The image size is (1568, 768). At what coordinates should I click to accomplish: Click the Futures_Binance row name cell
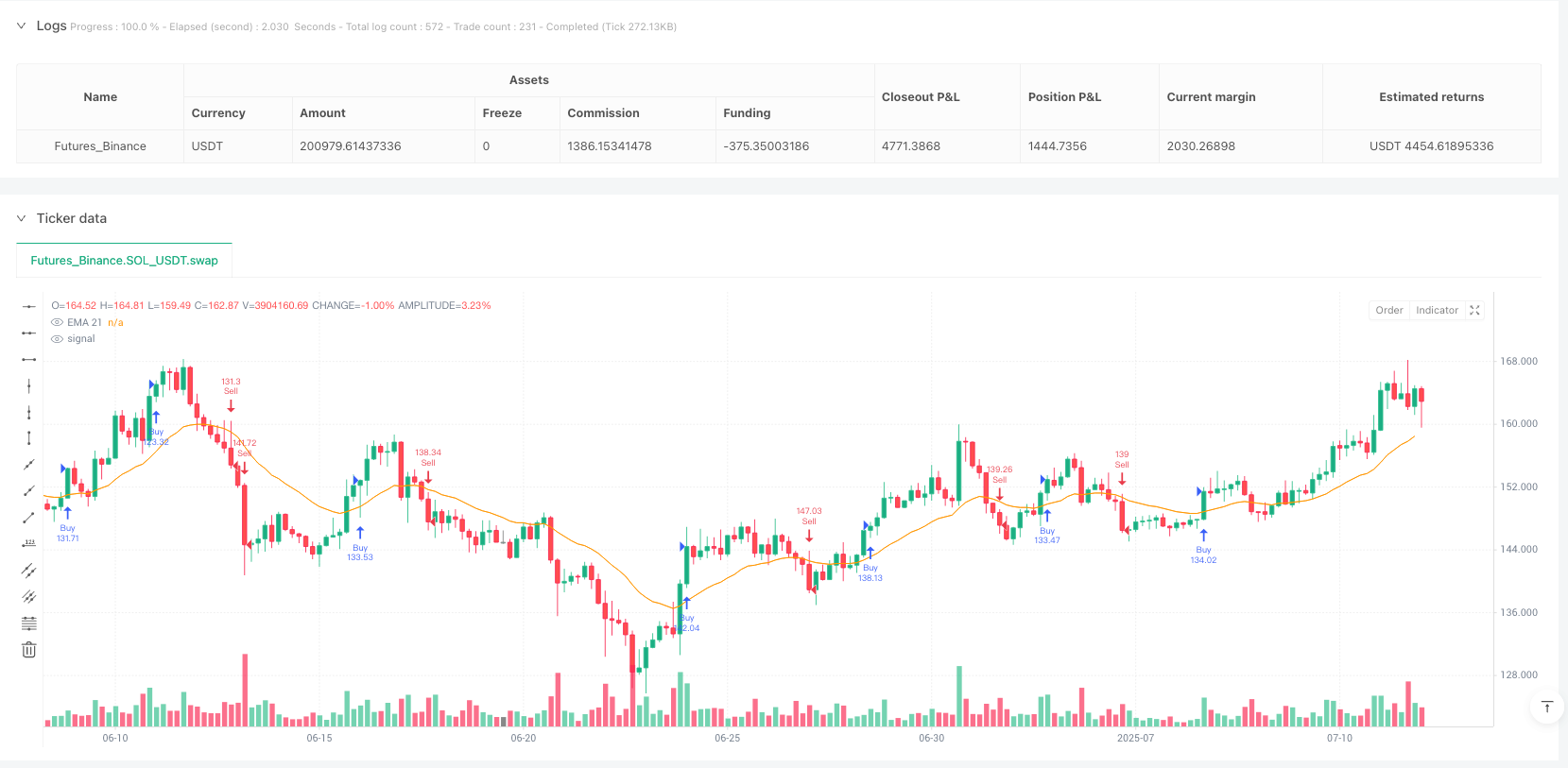point(100,146)
